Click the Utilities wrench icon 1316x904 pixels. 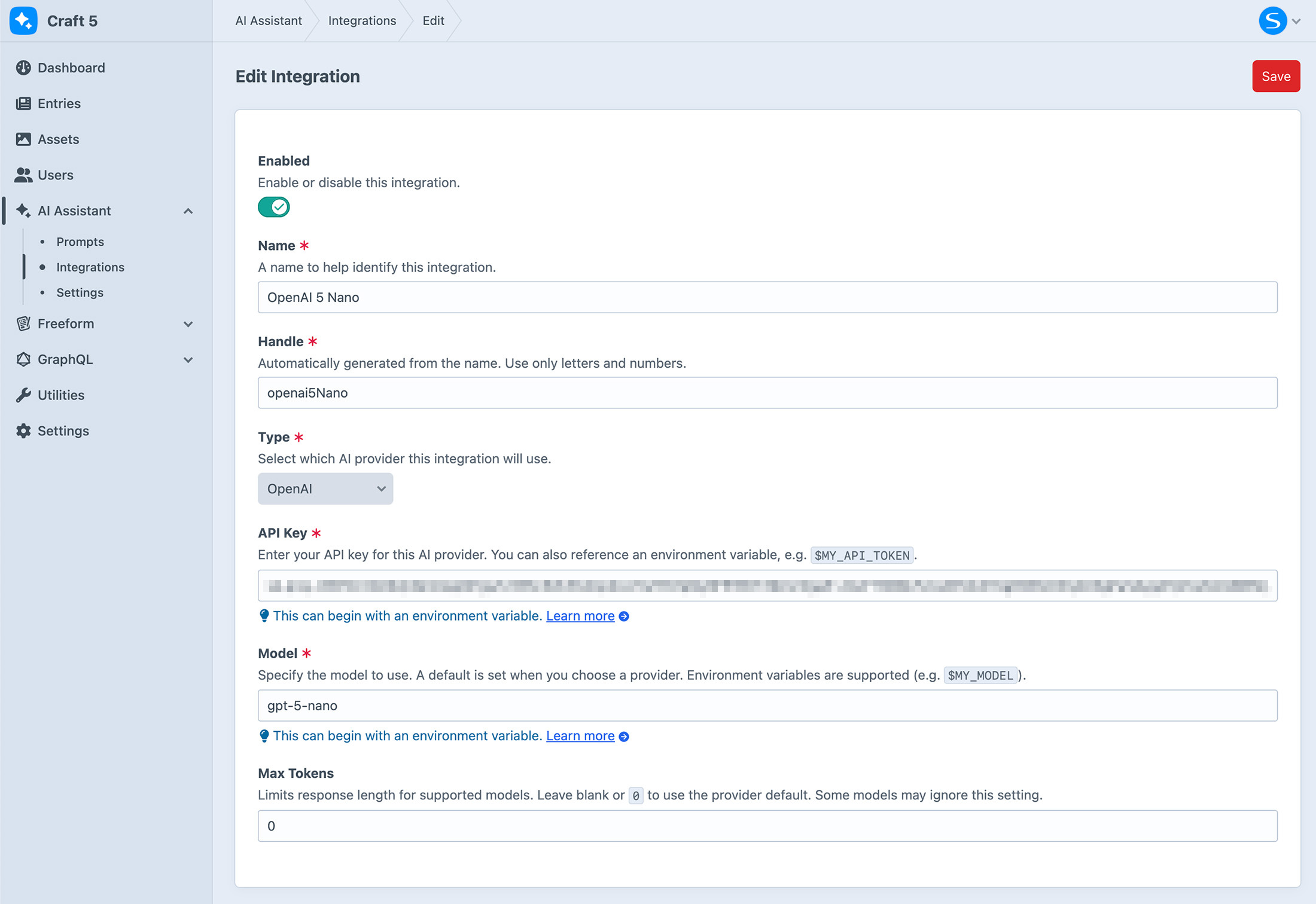coord(23,395)
